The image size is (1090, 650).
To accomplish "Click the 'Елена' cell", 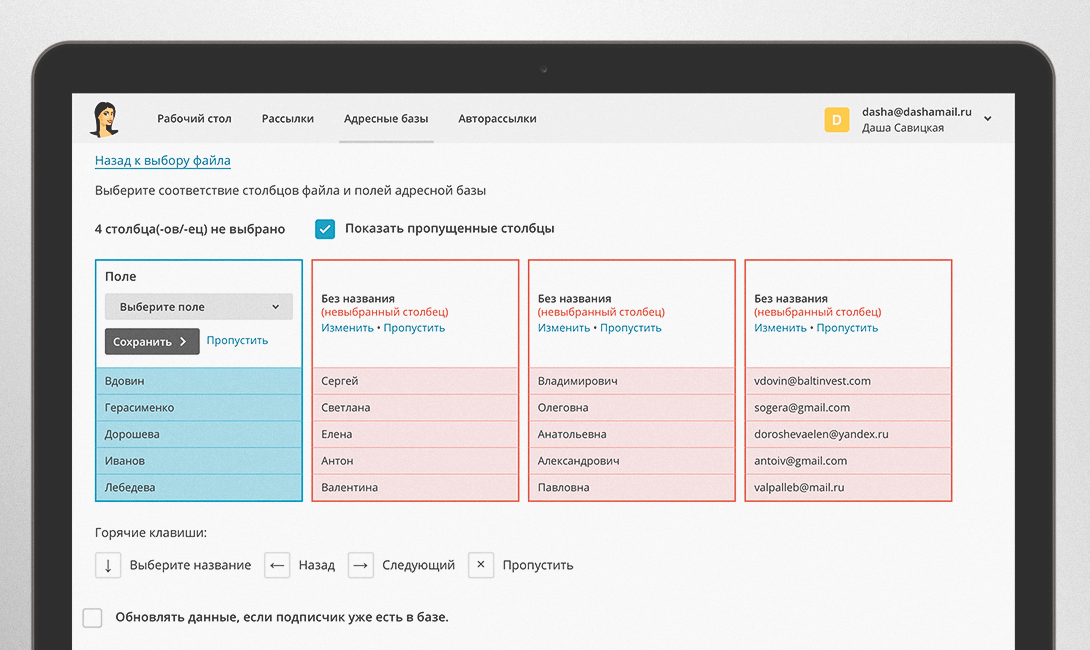I will 415,434.
